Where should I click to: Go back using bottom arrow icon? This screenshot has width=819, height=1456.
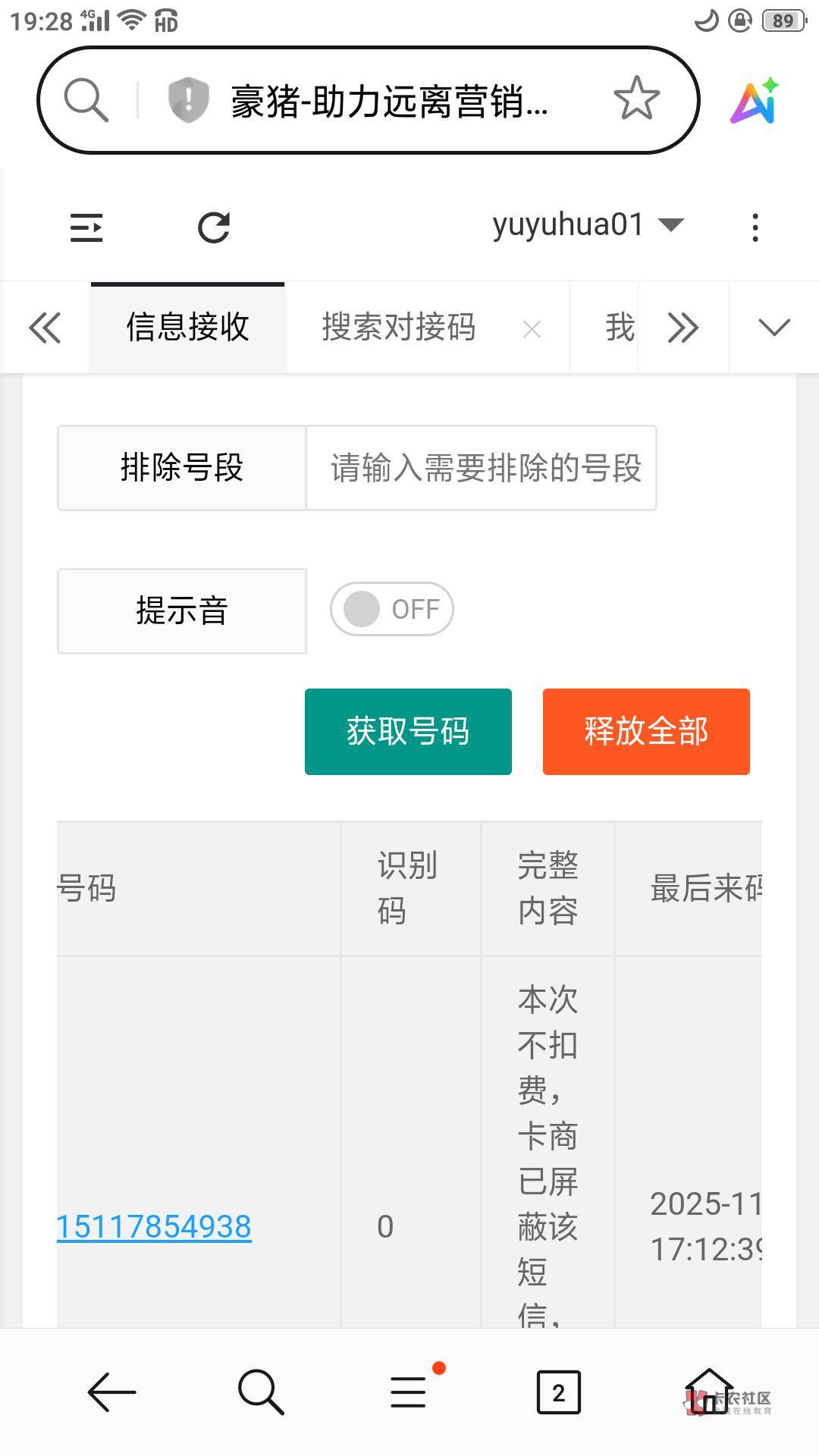111,1392
